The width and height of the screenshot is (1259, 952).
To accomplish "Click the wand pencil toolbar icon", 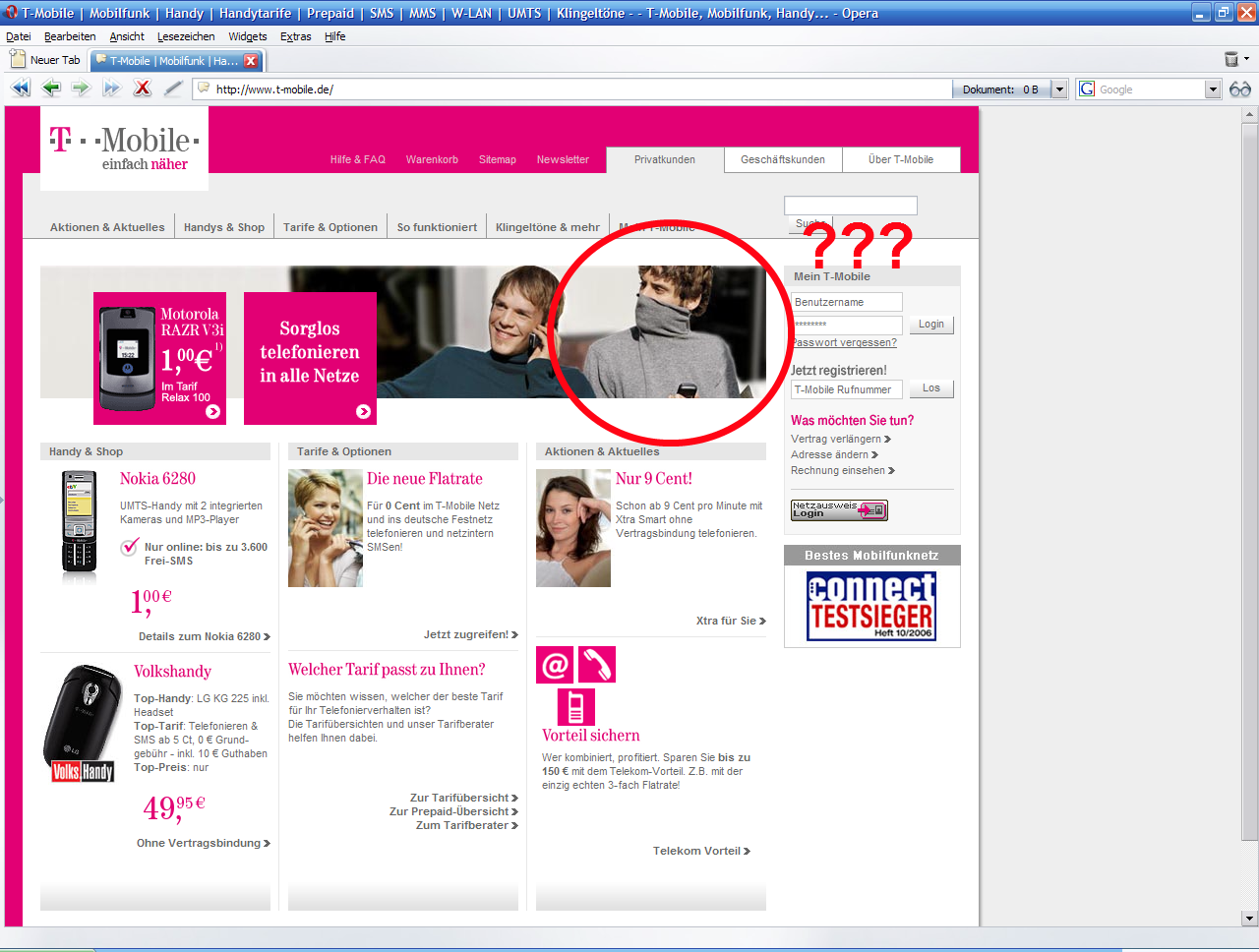I will (173, 89).
